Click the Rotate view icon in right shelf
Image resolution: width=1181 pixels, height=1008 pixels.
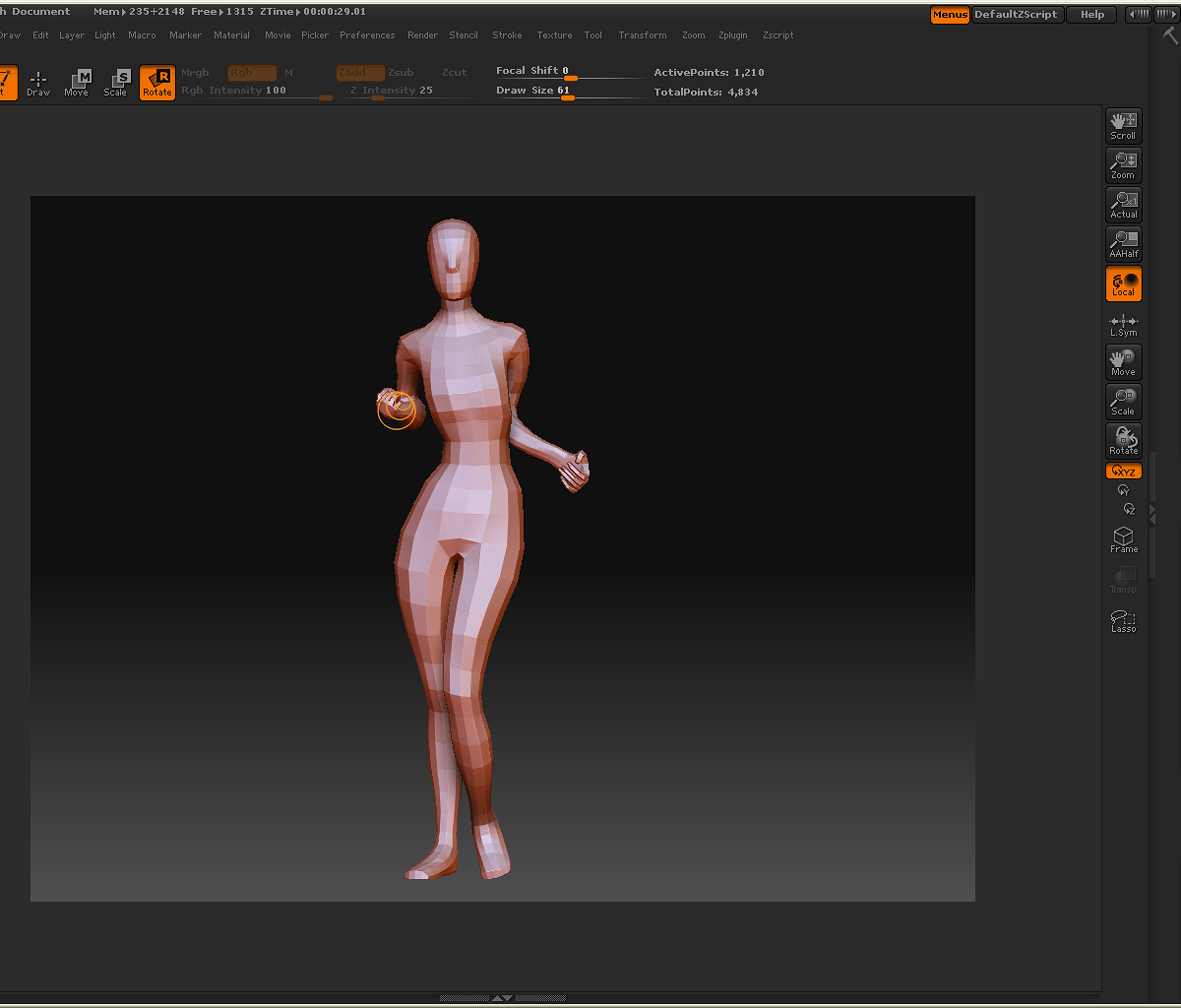tap(1124, 440)
